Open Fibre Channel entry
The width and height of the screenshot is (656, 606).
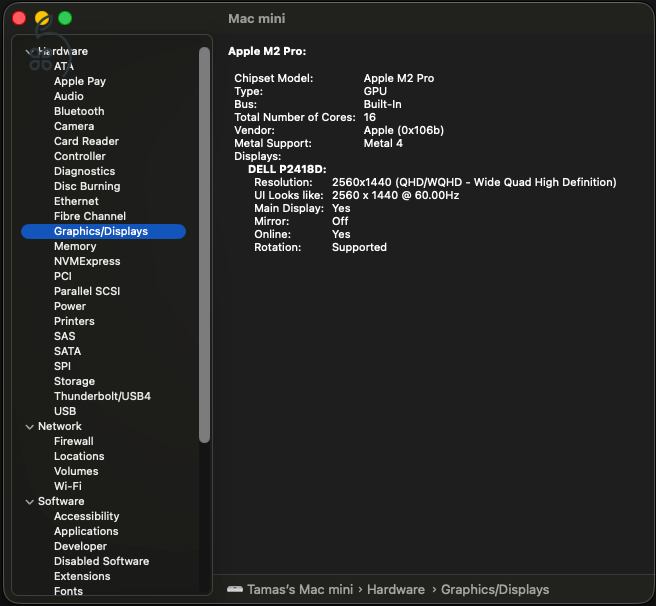tap(90, 216)
